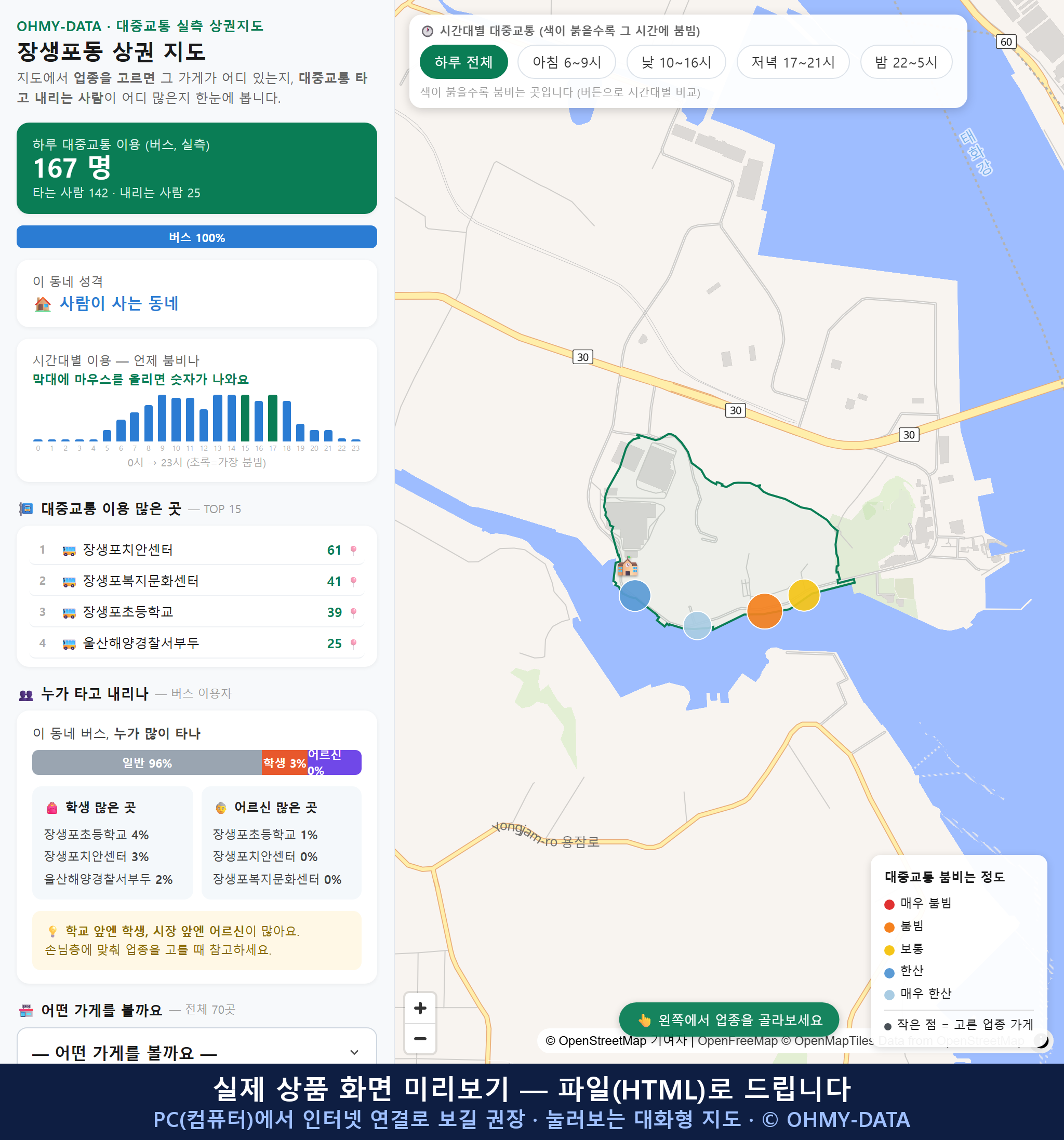This screenshot has width=1064, height=1140.
Task: Click the bus stop icon by 대중교통 이용 많은 곳
Action: (26, 508)
